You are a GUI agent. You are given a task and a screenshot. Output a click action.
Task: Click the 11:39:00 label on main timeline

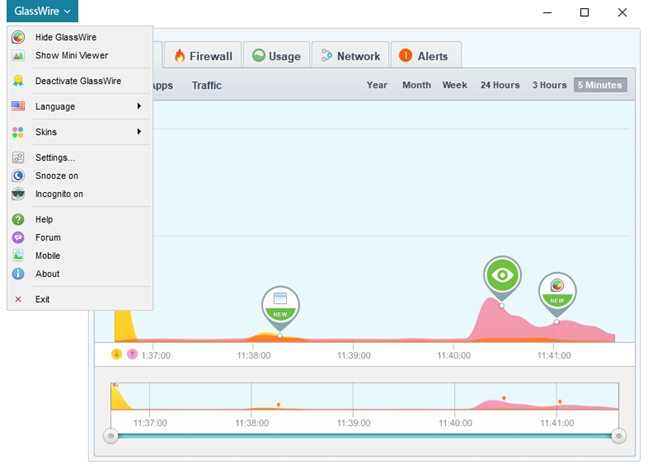pos(354,355)
